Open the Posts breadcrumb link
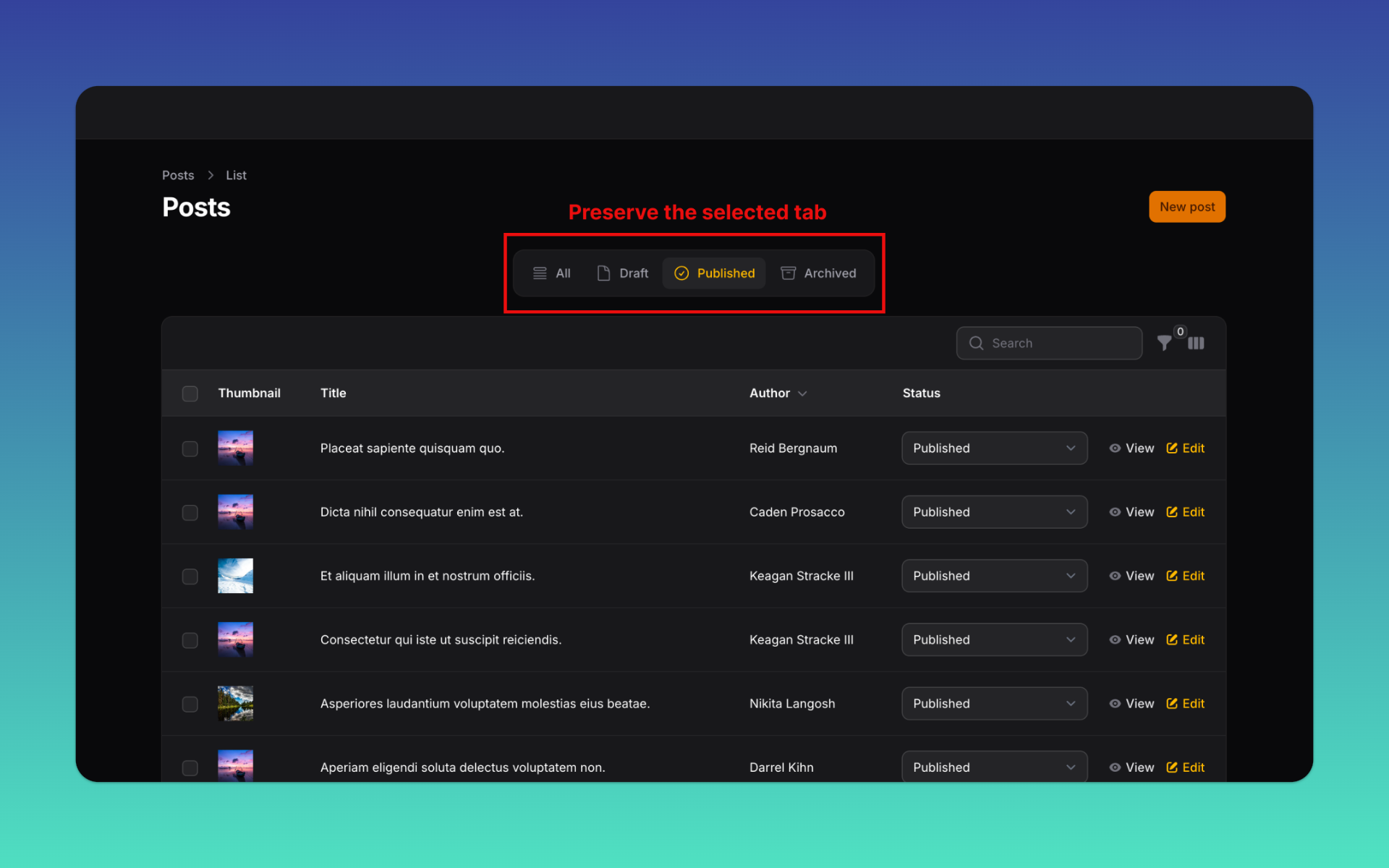 (178, 175)
